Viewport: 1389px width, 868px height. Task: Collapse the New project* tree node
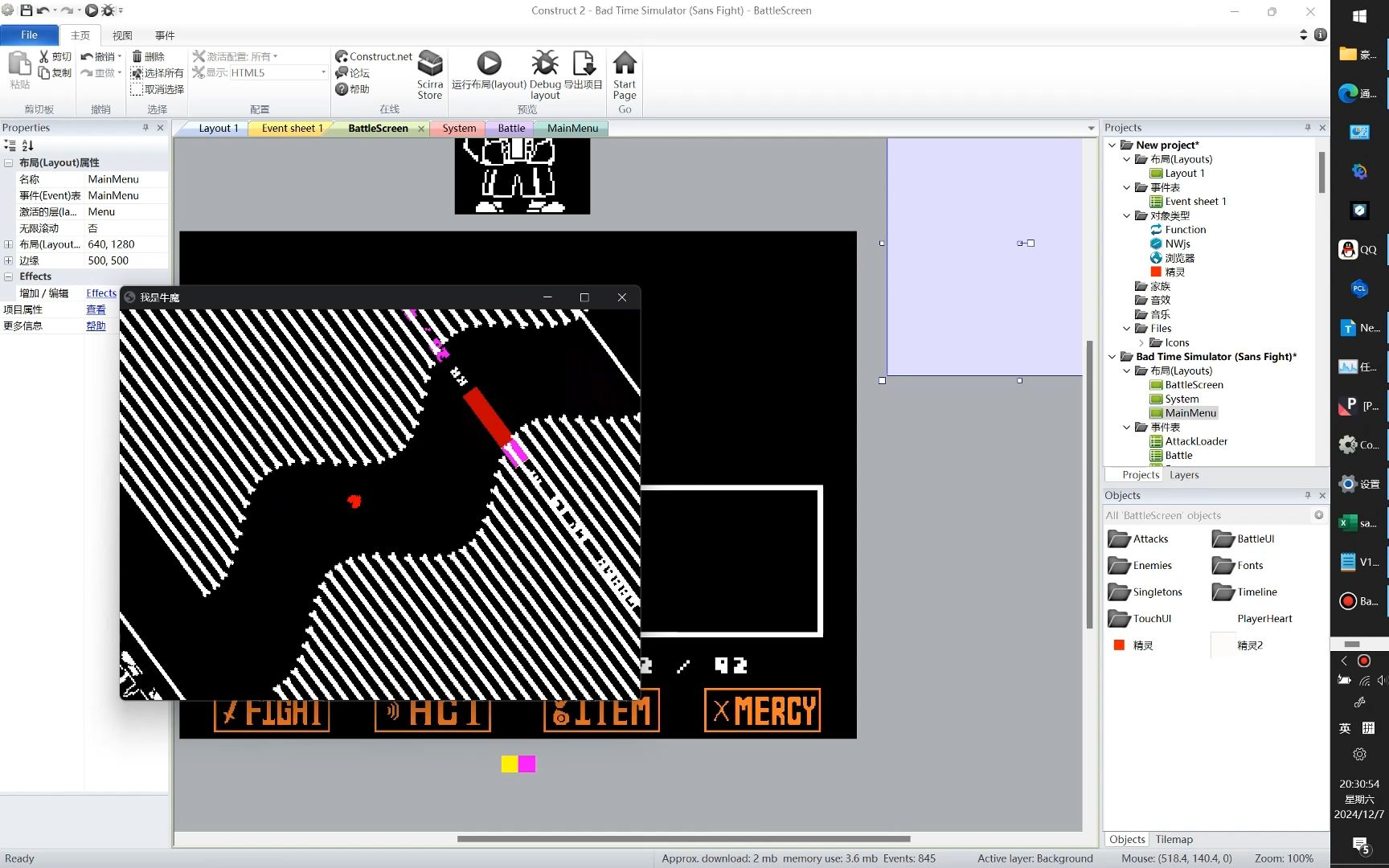1112,145
